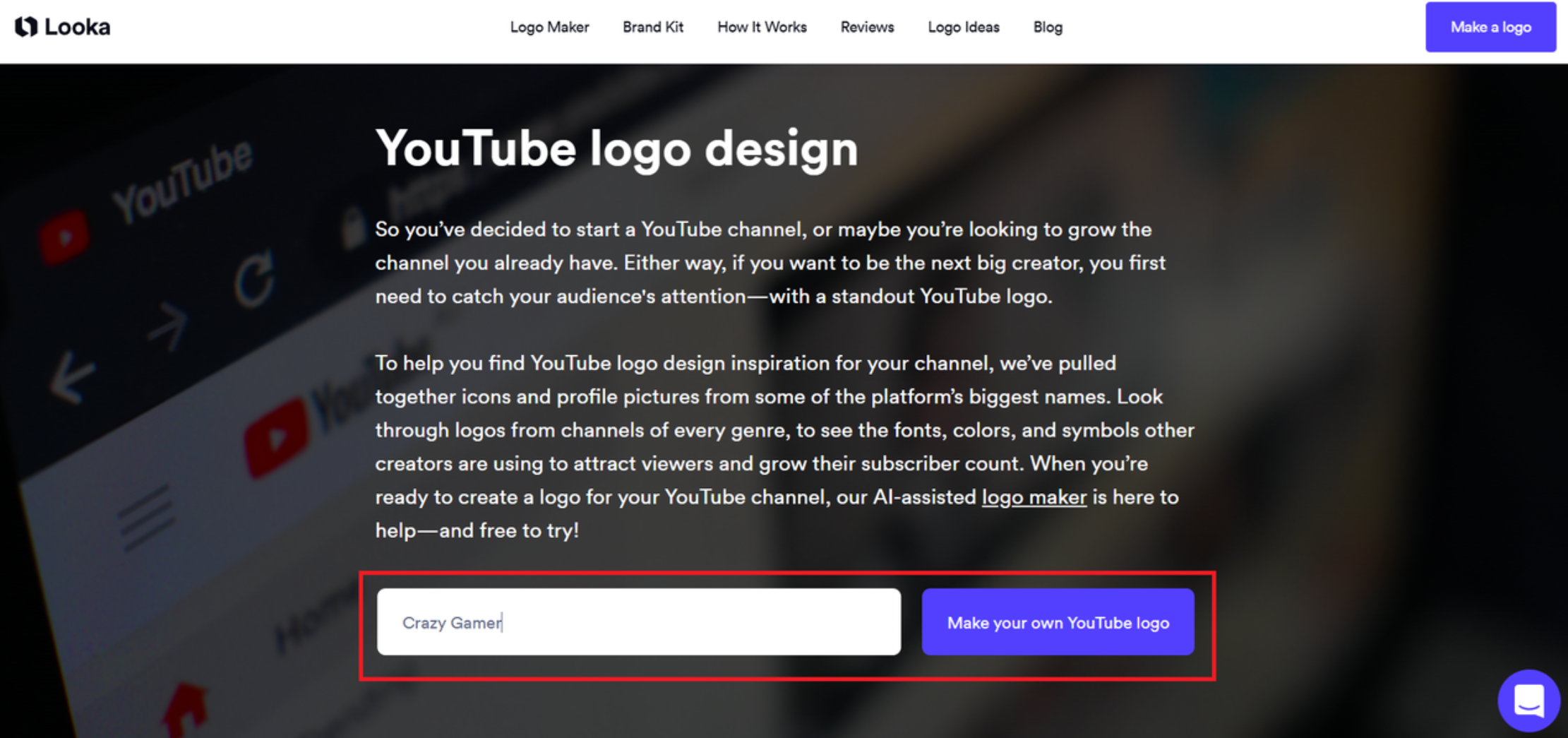Open the Looka Blog

tap(1048, 28)
